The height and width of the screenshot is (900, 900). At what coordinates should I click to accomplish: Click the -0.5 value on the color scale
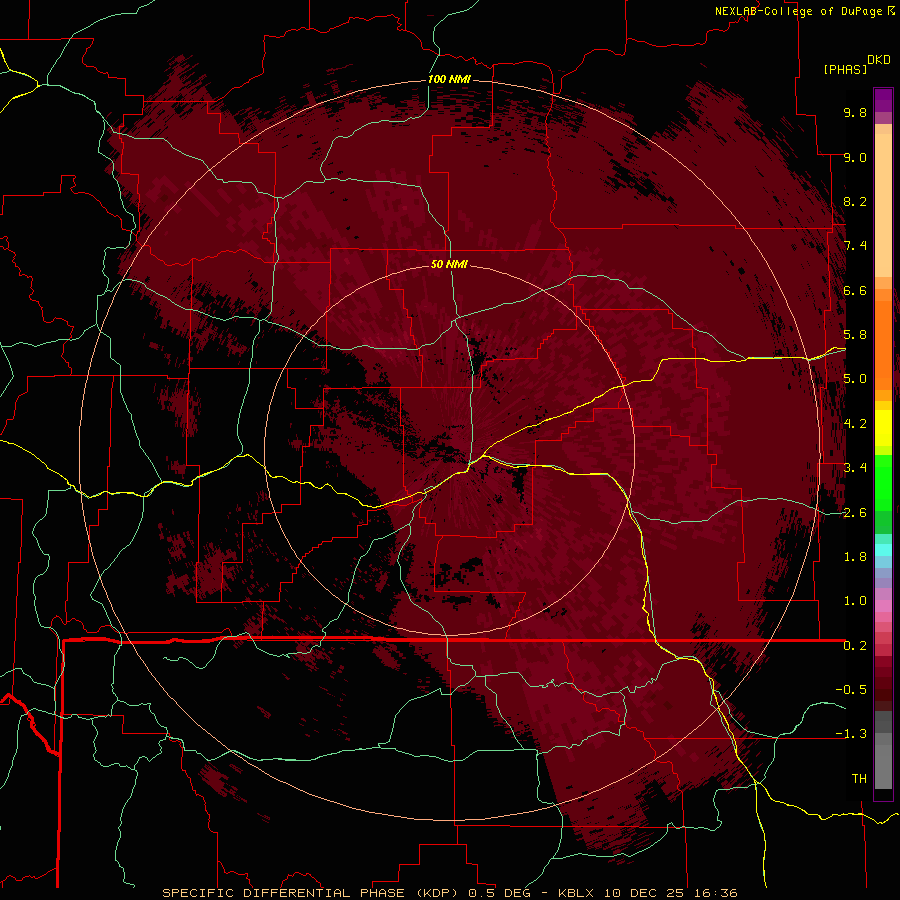[x=851, y=690]
